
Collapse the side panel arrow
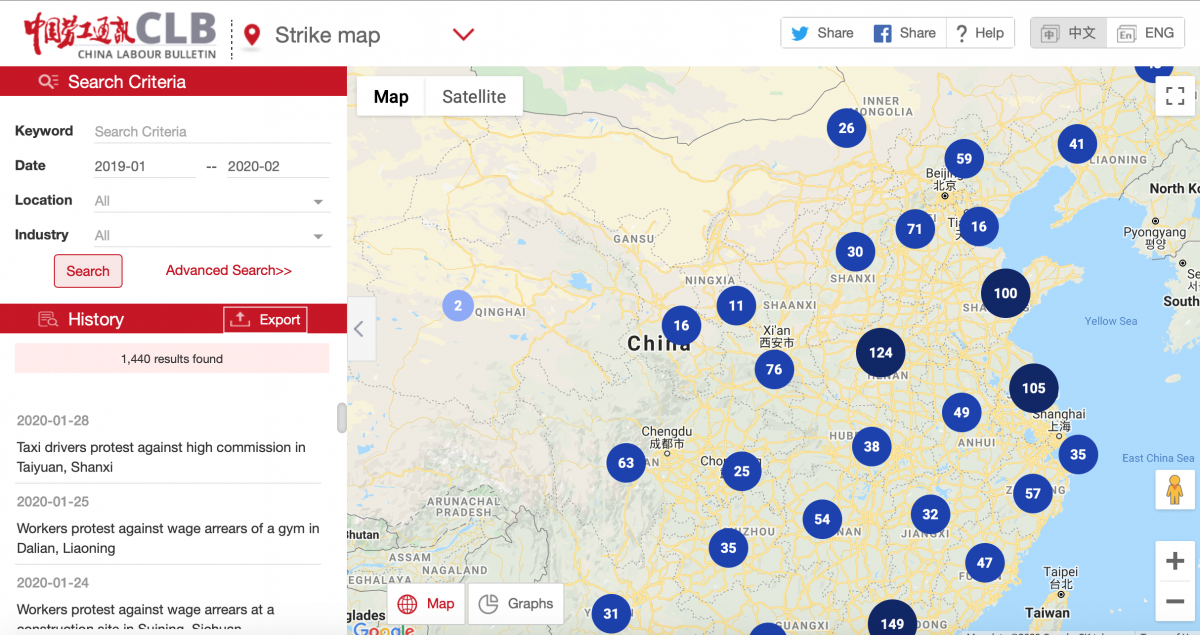pos(361,329)
